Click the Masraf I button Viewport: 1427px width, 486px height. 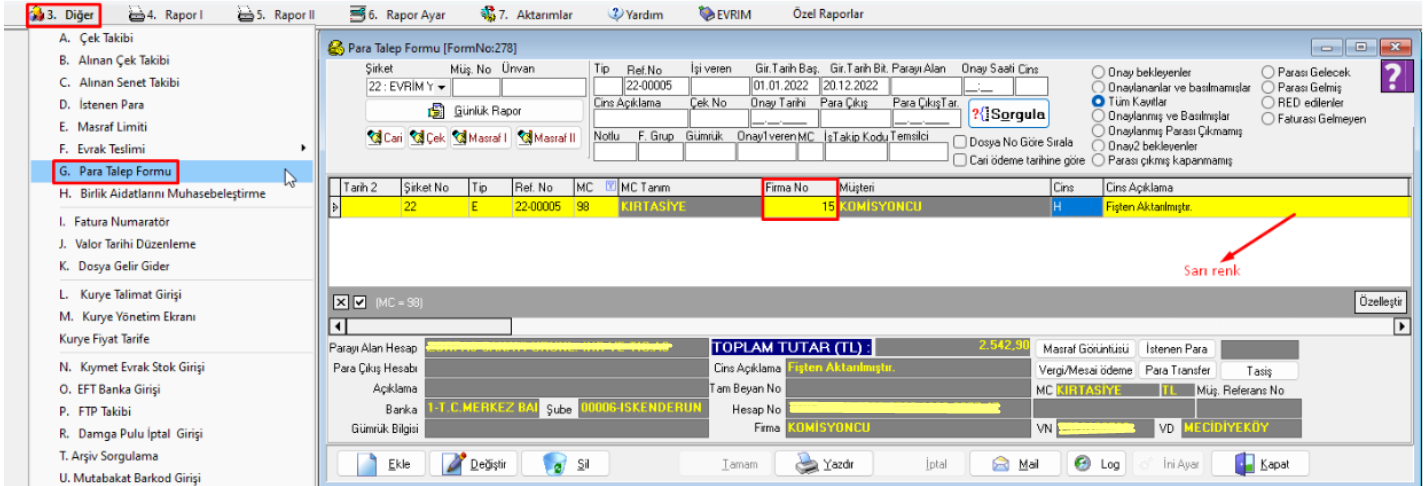481,138
